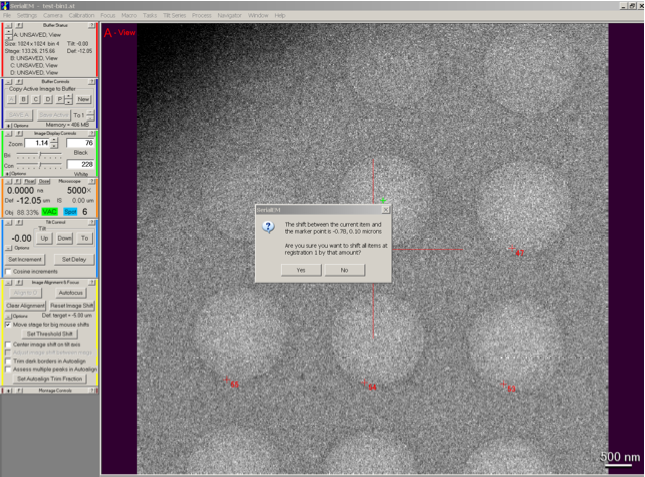
Task: Open the Calibration menu
Action: pyautogui.click(x=82, y=16)
